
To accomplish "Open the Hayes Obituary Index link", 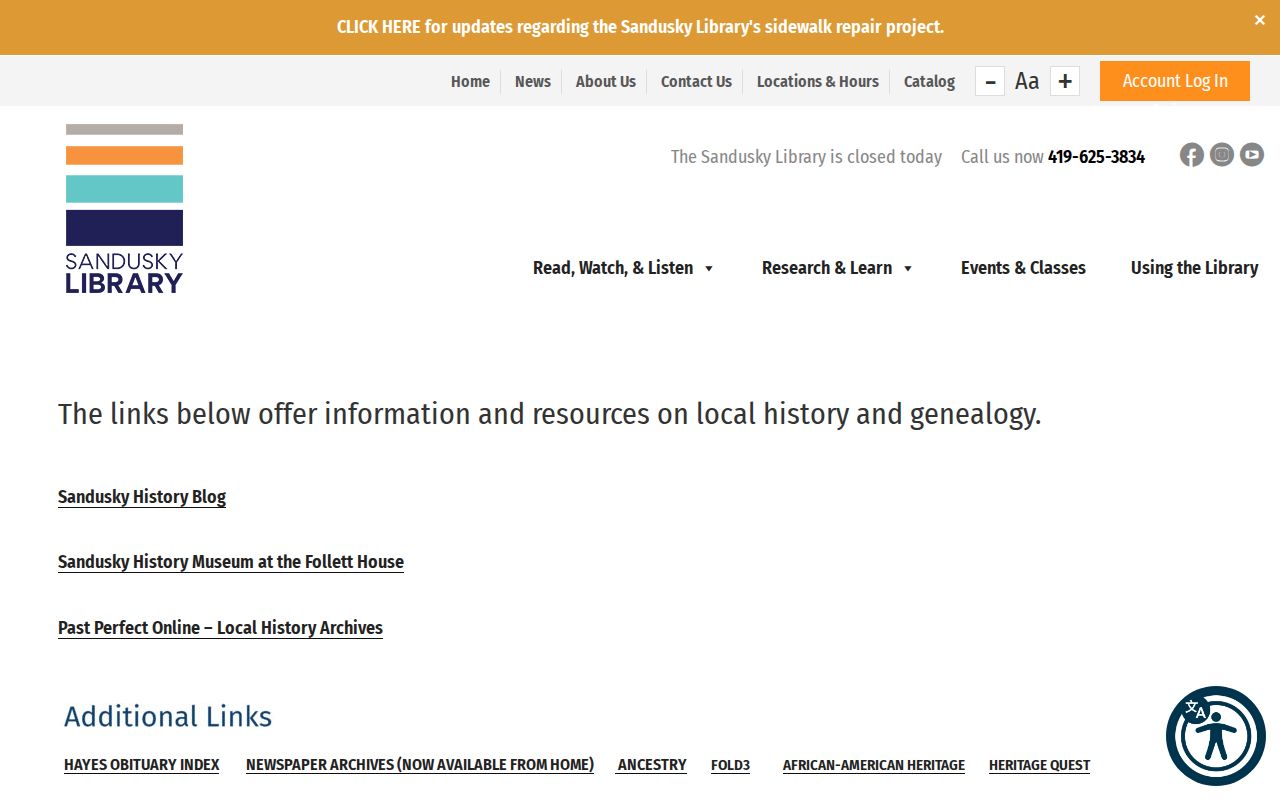I will 142,765.
